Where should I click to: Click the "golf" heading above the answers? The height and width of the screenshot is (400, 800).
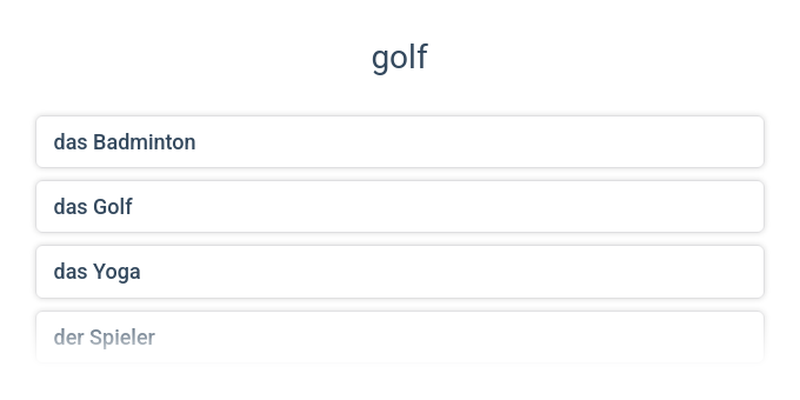(x=400, y=57)
